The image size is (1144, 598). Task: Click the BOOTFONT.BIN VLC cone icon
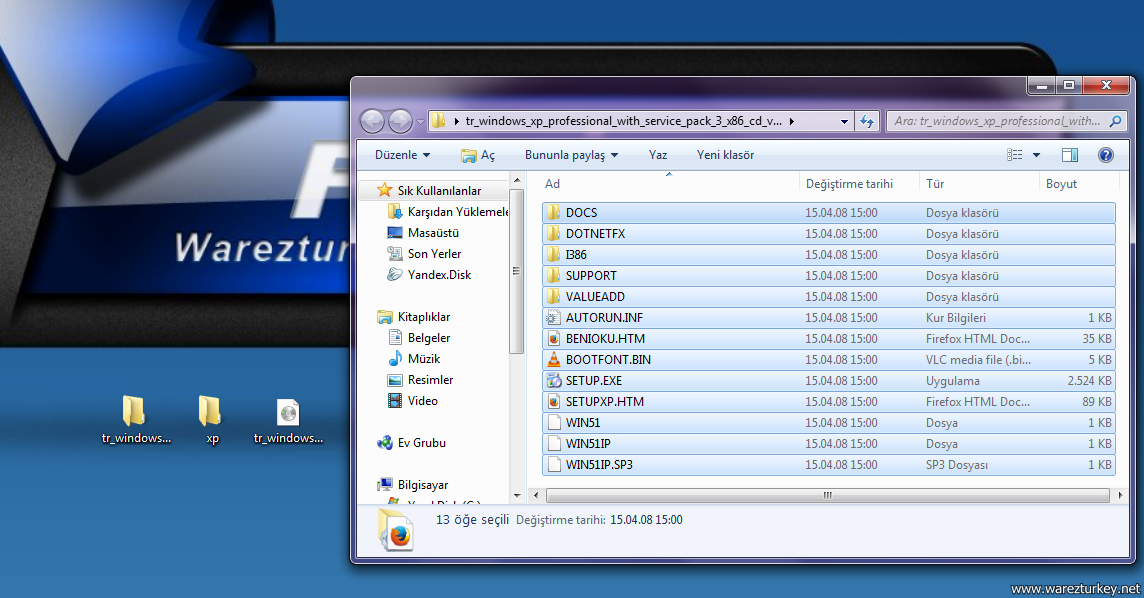click(x=554, y=360)
